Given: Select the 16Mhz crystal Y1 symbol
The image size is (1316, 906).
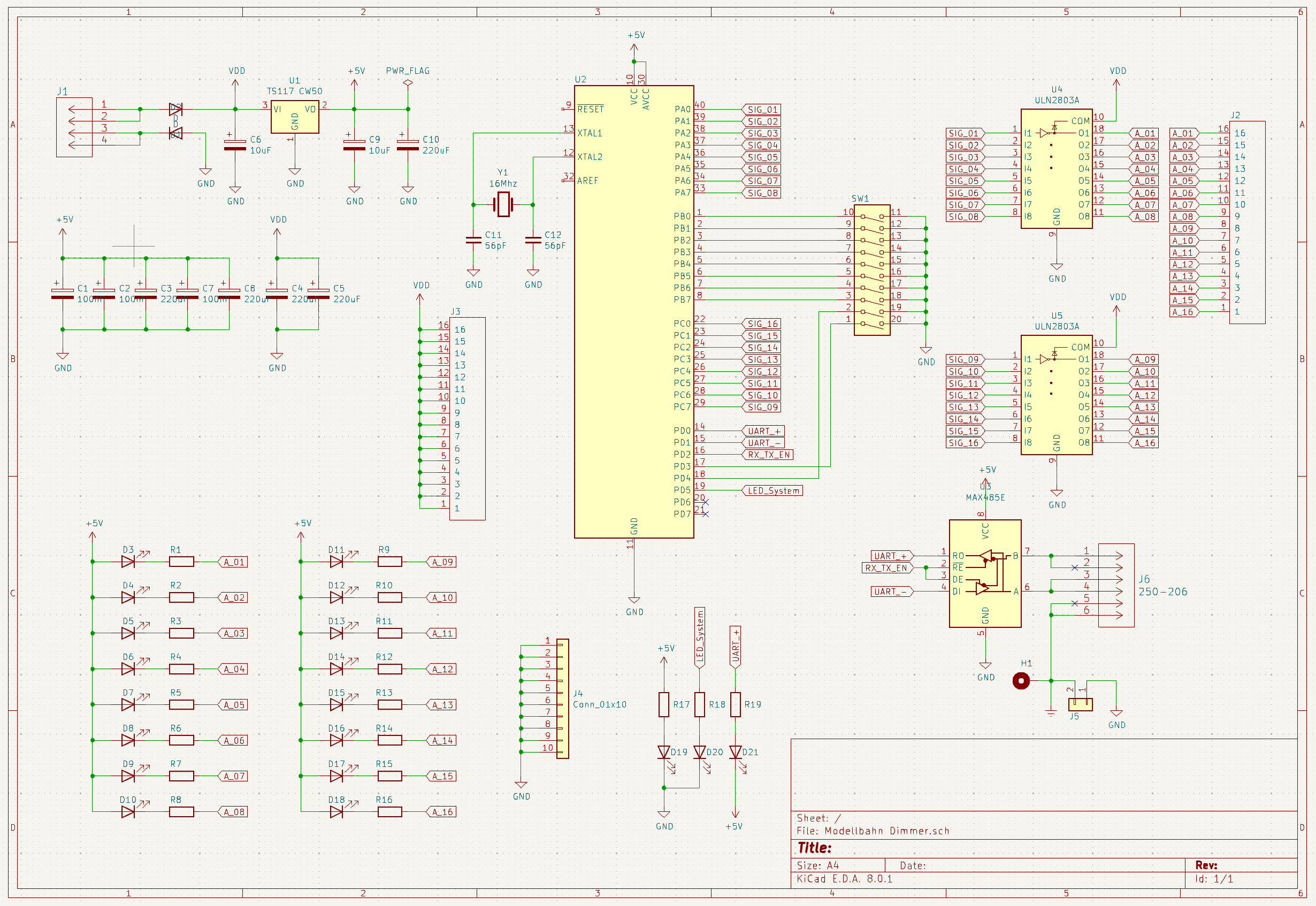Looking at the screenshot, I should tap(503, 204).
